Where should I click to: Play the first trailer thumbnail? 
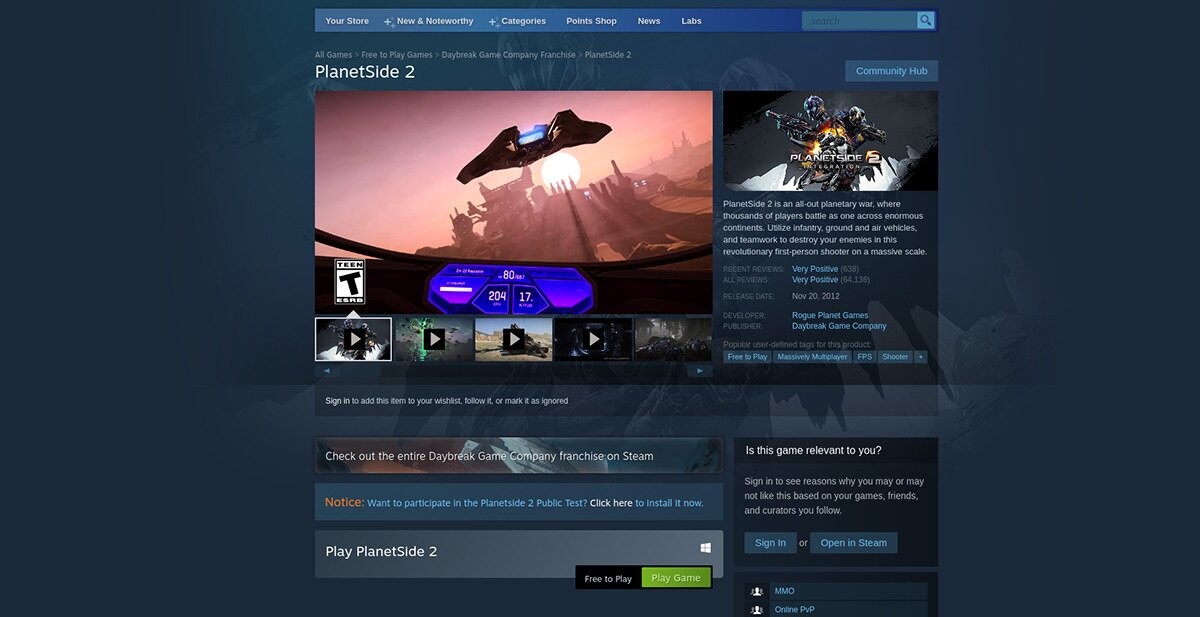[353, 339]
